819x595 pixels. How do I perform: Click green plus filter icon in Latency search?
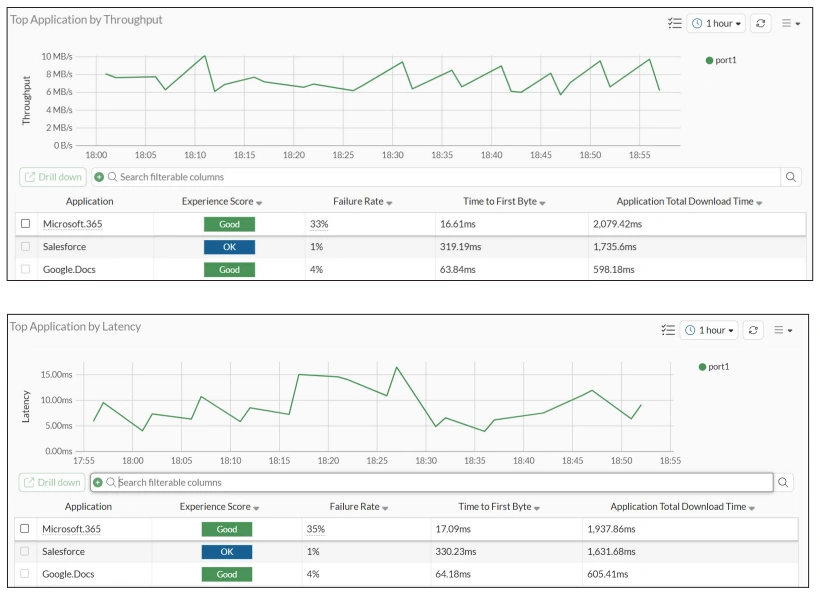(x=97, y=482)
